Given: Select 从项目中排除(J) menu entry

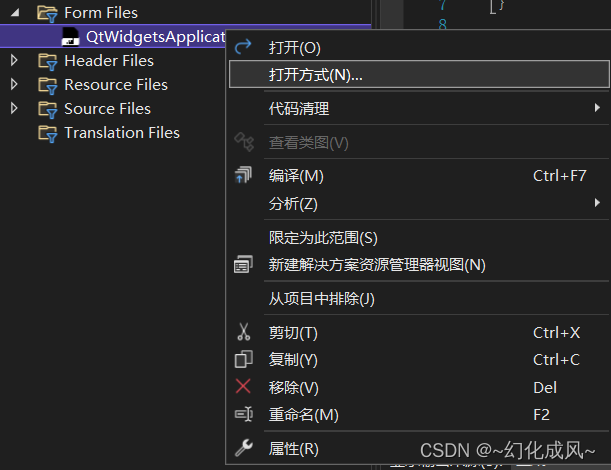Looking at the screenshot, I should click(x=321, y=299).
